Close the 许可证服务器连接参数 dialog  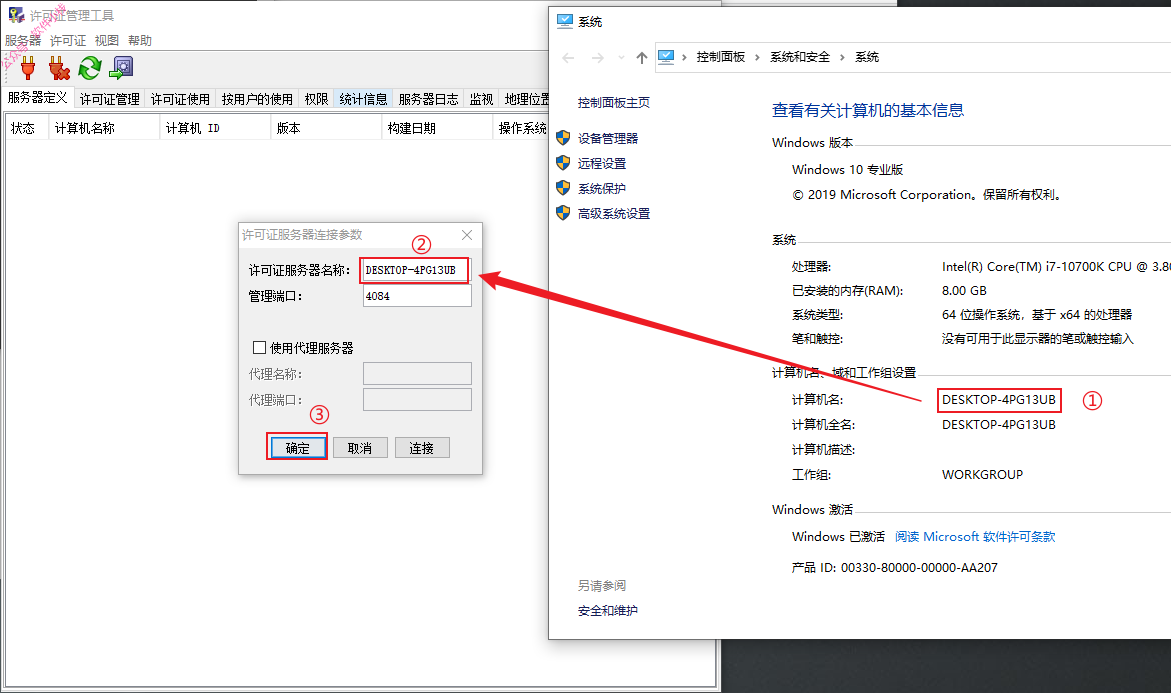coord(467,235)
